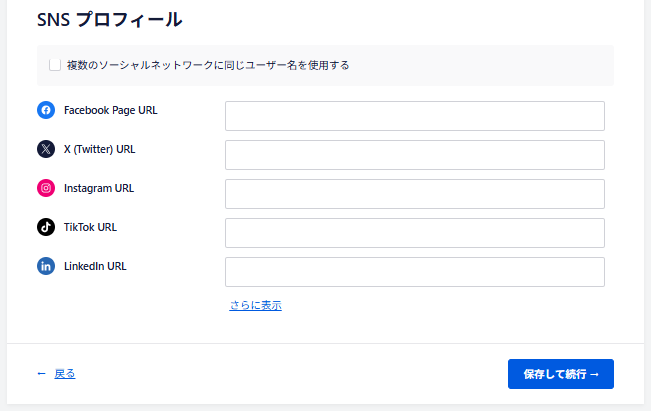Click the Facebook logo icon
The image size is (651, 411).
coord(46,111)
